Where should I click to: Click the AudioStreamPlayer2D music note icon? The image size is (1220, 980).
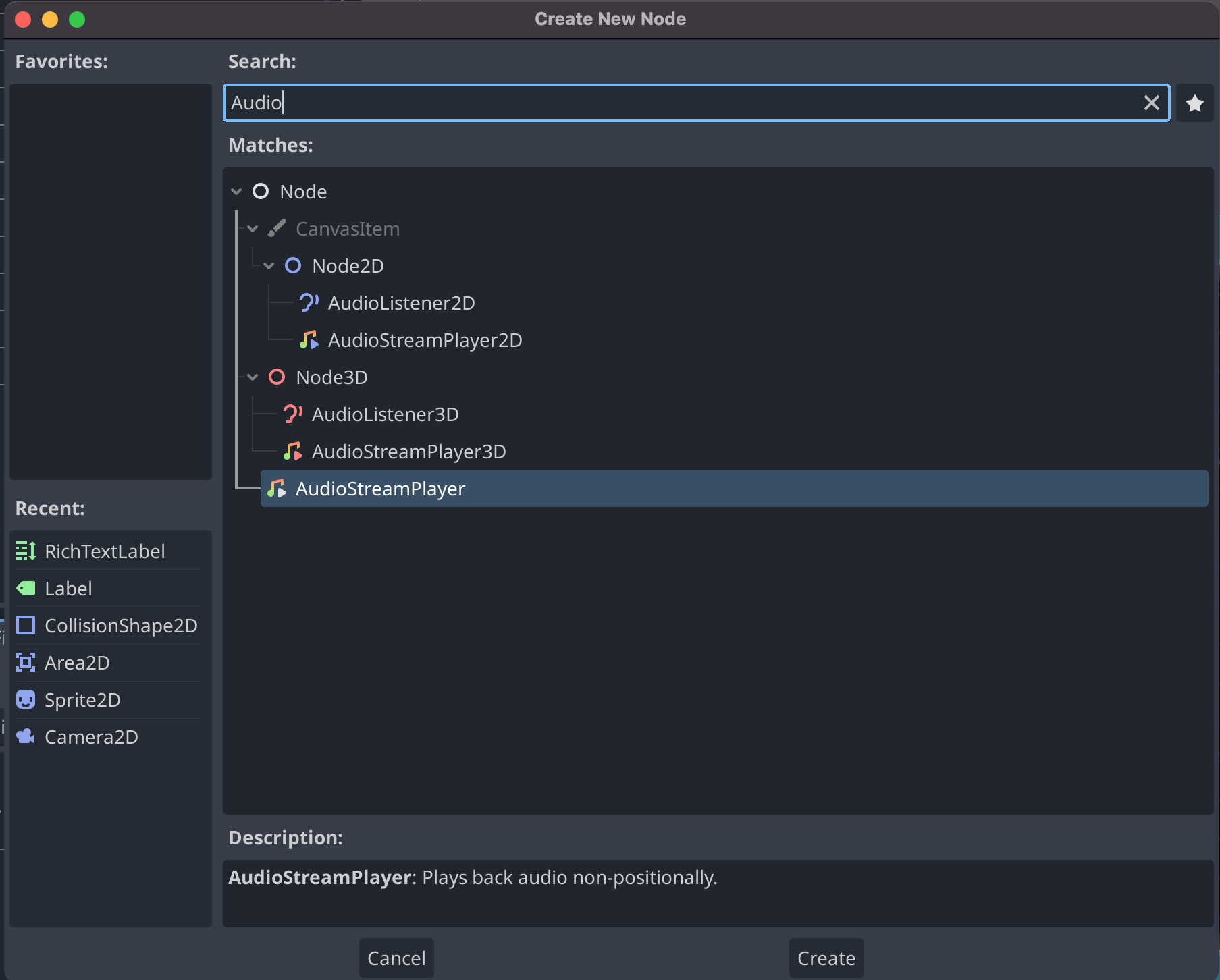(x=309, y=340)
